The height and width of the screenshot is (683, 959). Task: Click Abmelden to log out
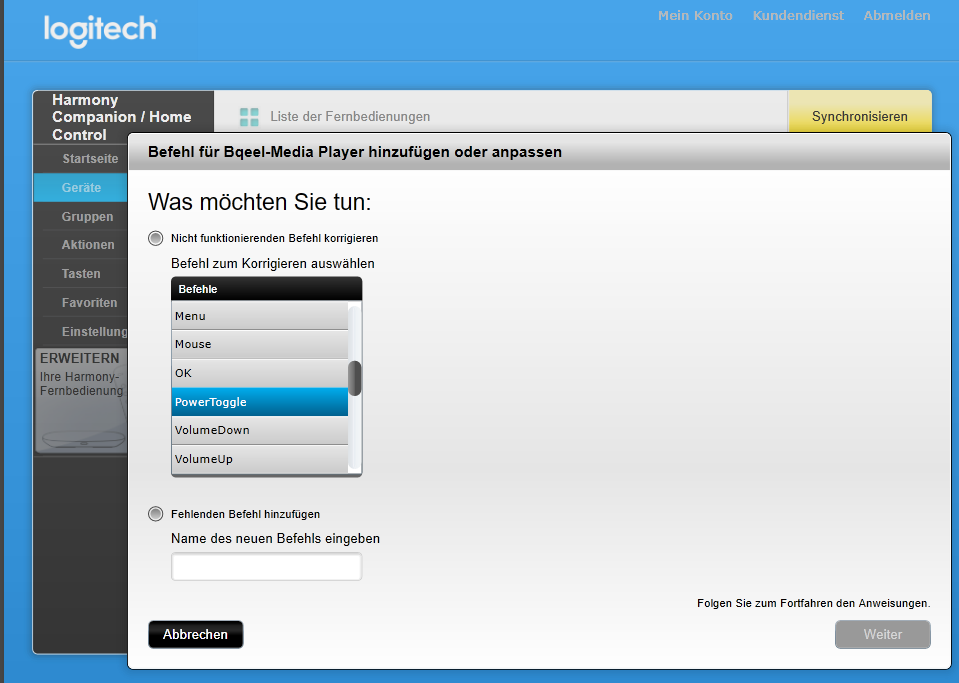point(897,16)
